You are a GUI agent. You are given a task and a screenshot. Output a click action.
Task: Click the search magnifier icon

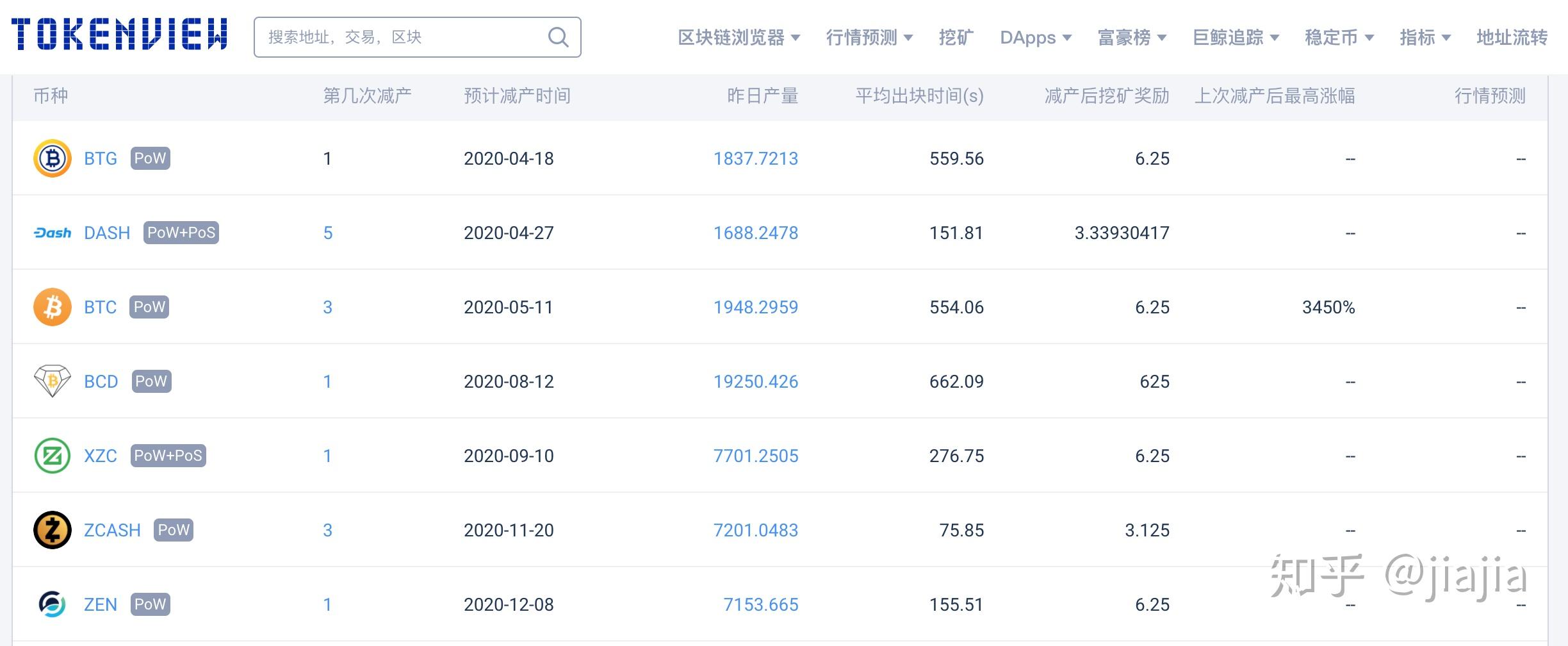tap(558, 37)
